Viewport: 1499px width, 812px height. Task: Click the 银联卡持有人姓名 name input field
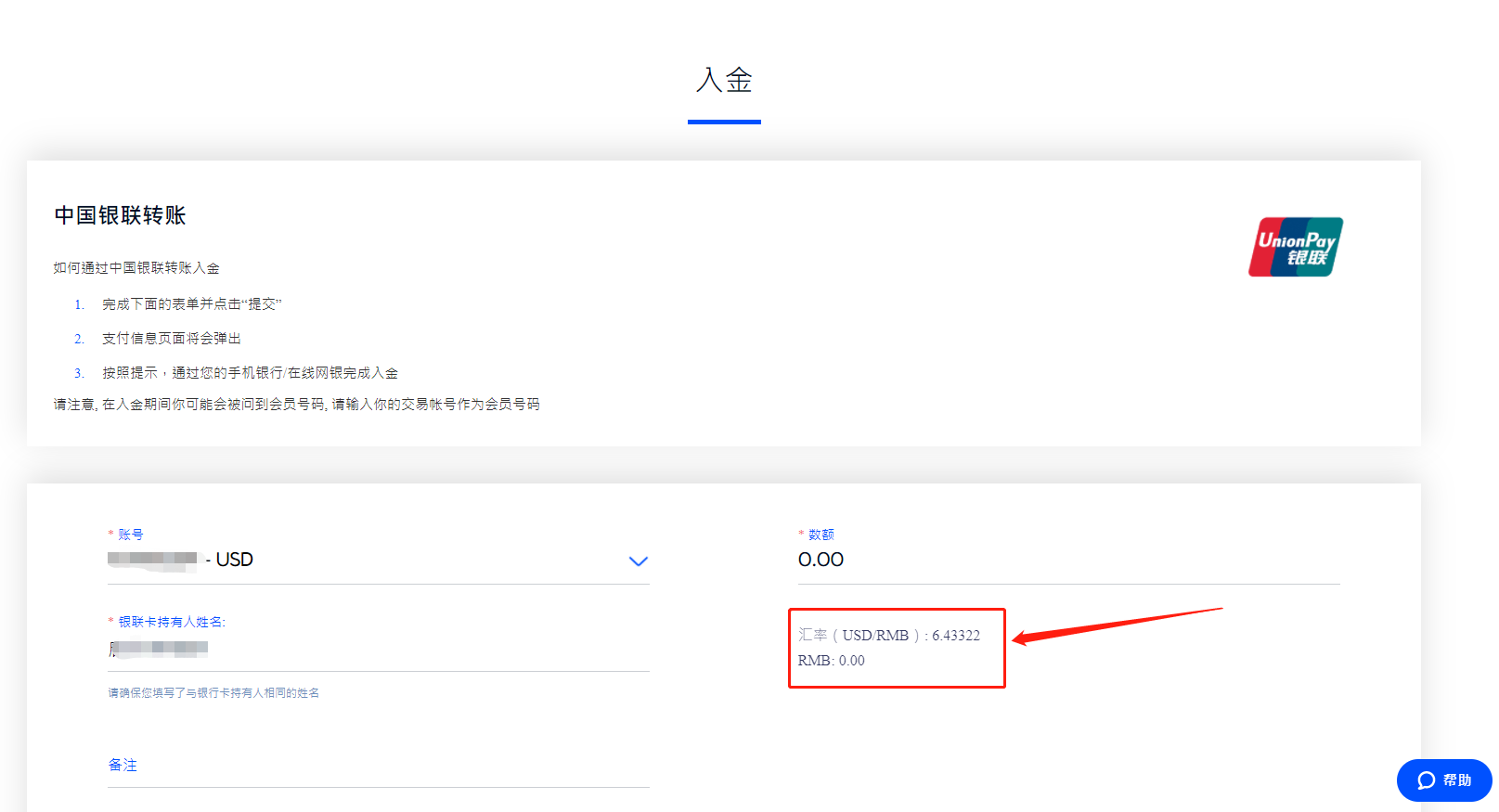[371, 649]
